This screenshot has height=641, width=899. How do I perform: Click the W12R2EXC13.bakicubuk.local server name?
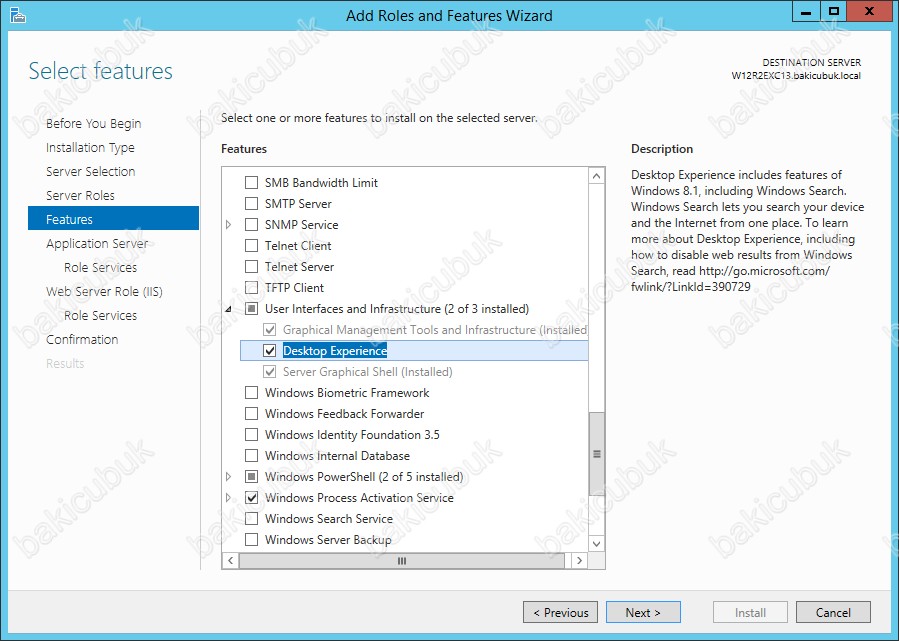click(796, 75)
